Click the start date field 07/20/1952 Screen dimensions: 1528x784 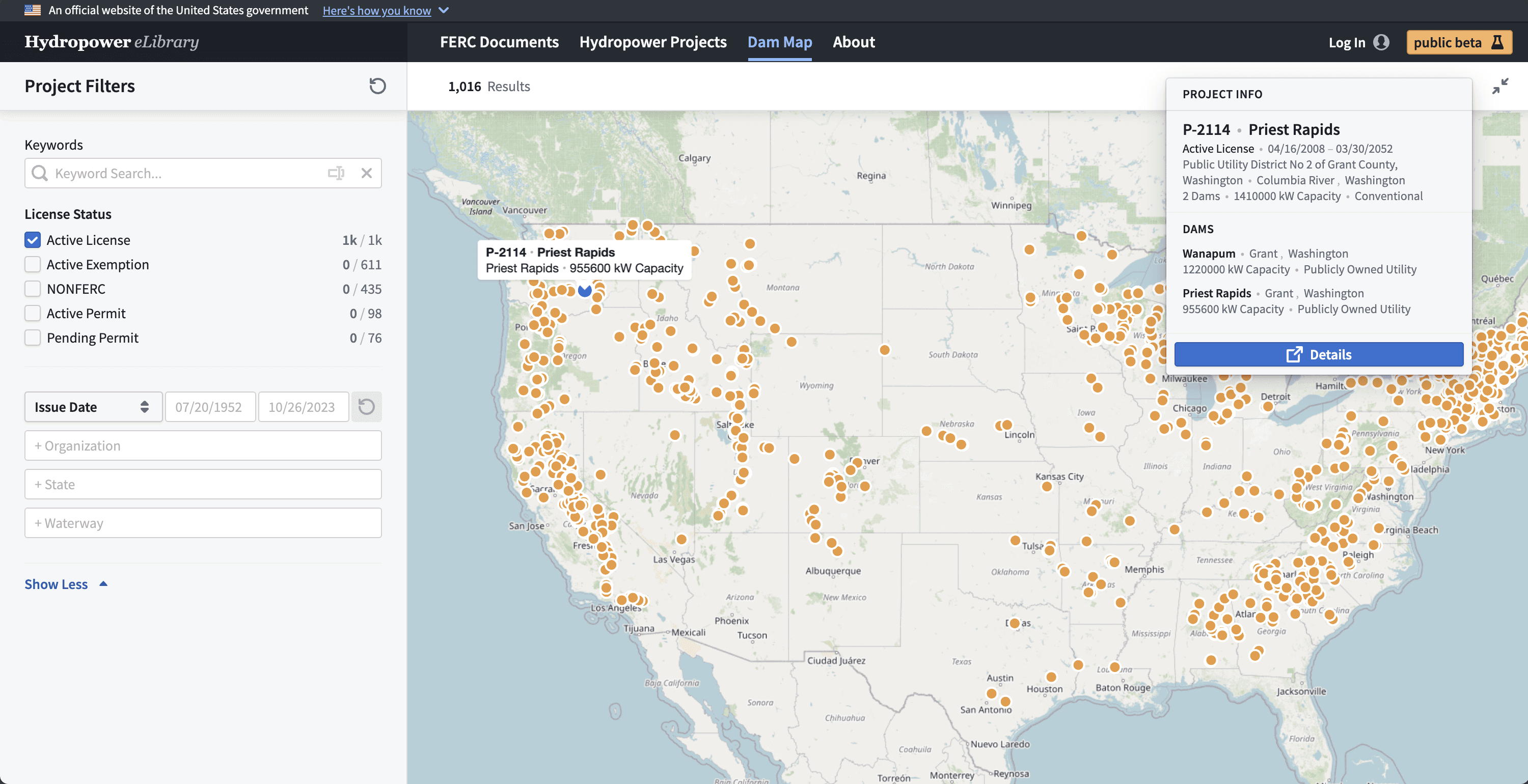click(x=210, y=407)
